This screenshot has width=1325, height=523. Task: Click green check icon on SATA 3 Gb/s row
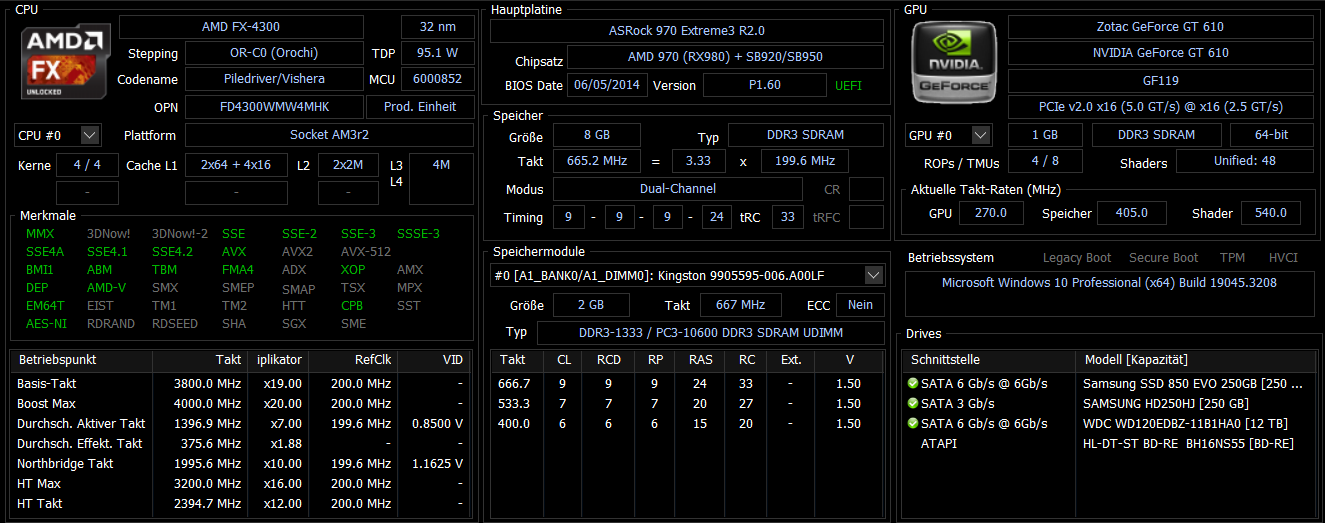pos(913,404)
